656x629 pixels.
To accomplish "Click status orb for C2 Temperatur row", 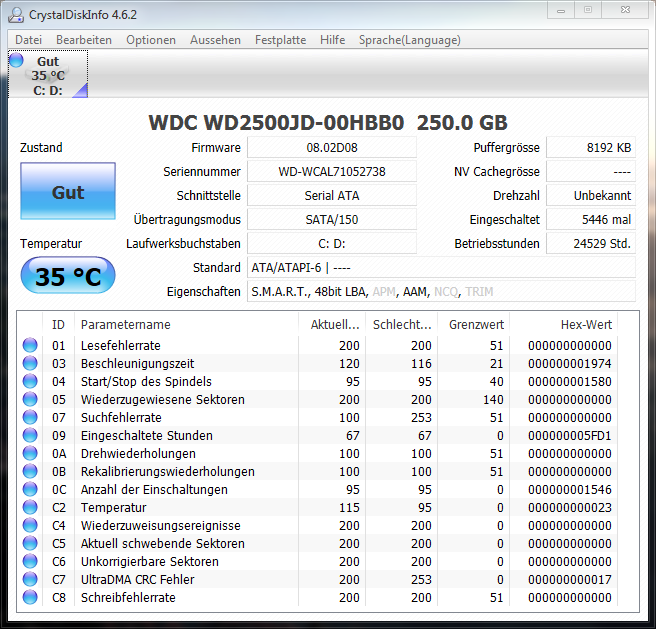I will pos(30,507).
